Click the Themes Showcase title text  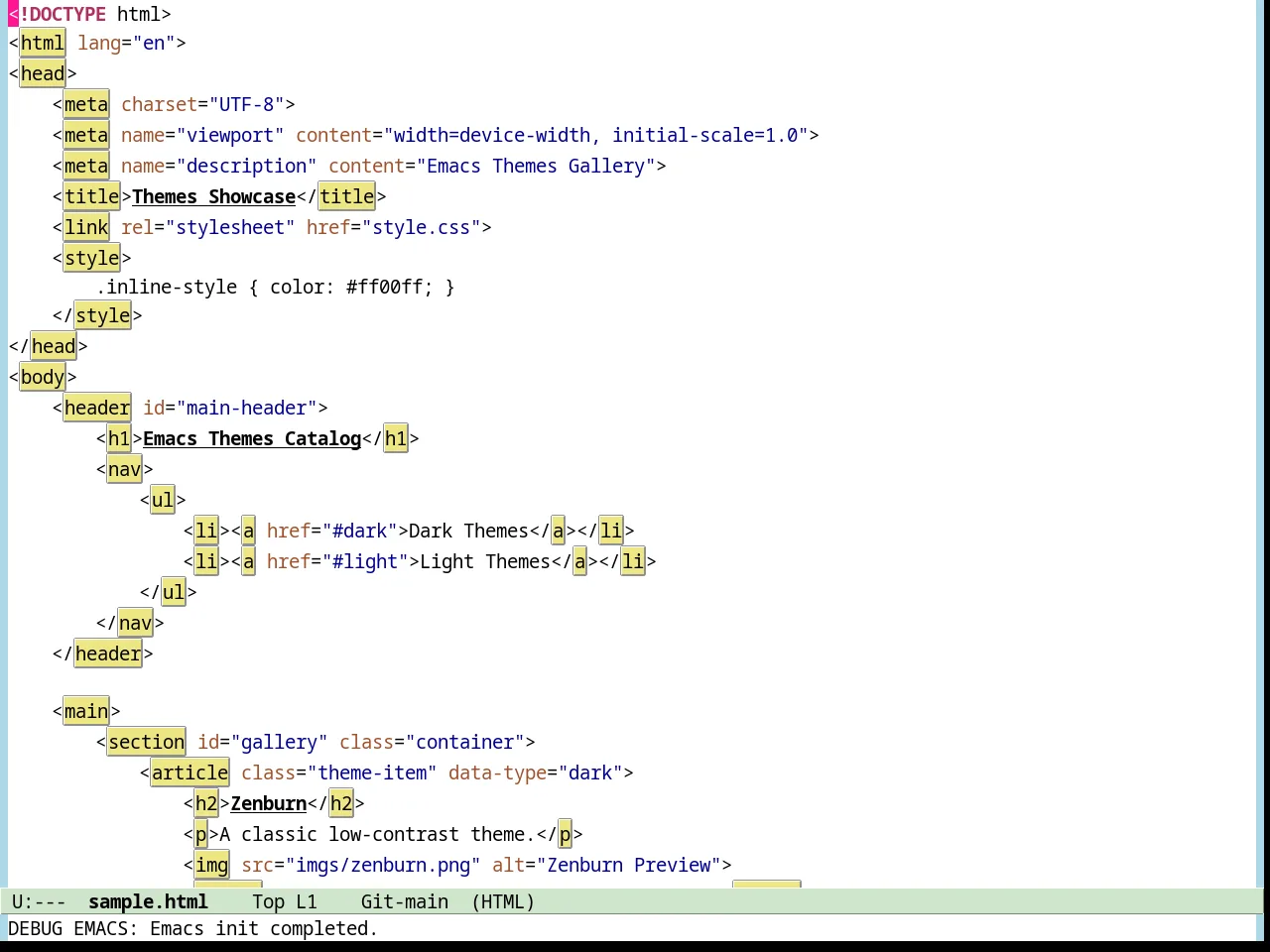point(213,196)
